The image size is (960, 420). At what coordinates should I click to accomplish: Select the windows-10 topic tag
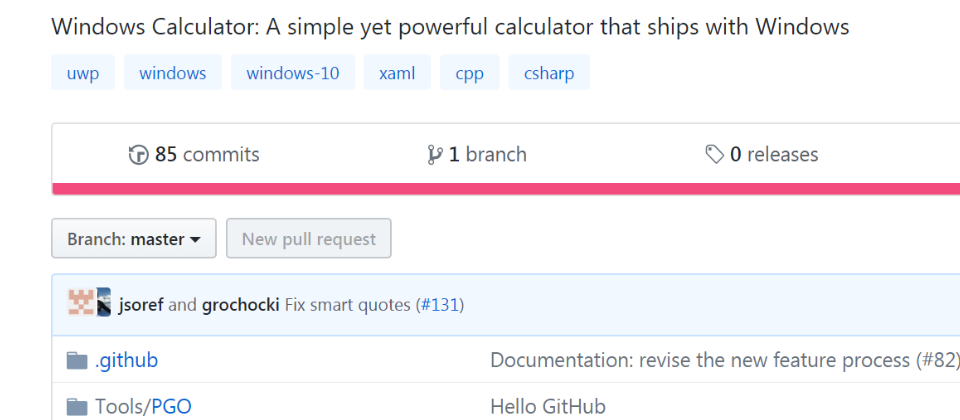(293, 73)
